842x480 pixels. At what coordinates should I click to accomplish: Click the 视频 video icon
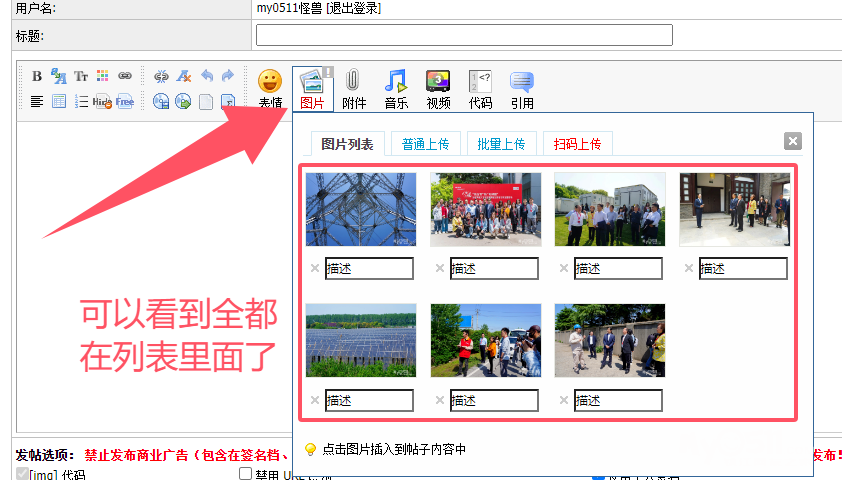[x=438, y=87]
